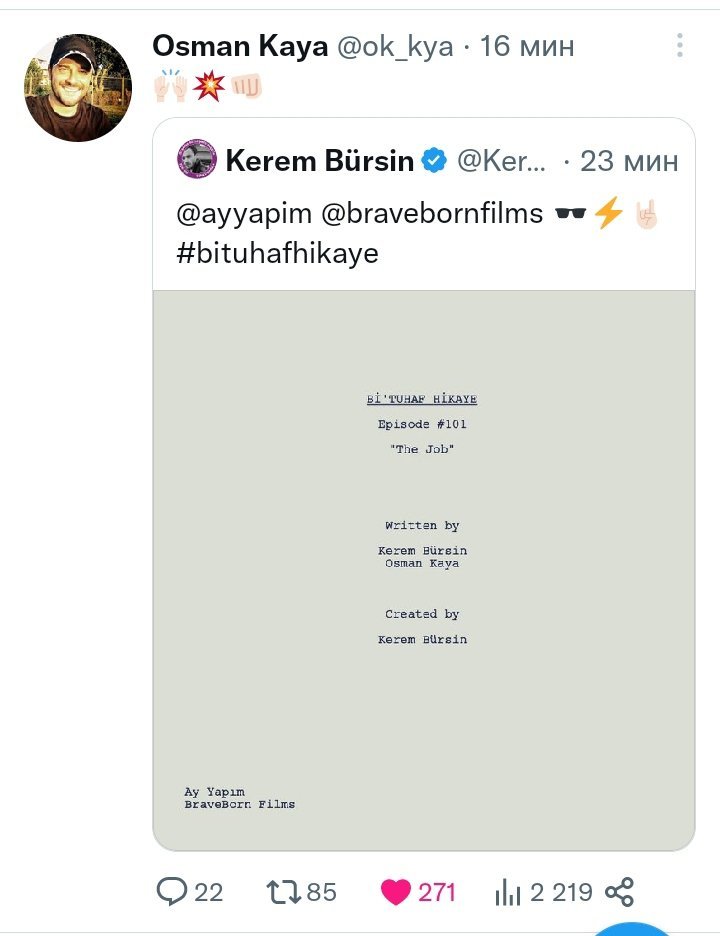Click the Kerem Bürsin name in quote
Screen dimensions: 720x936
pos(319,161)
